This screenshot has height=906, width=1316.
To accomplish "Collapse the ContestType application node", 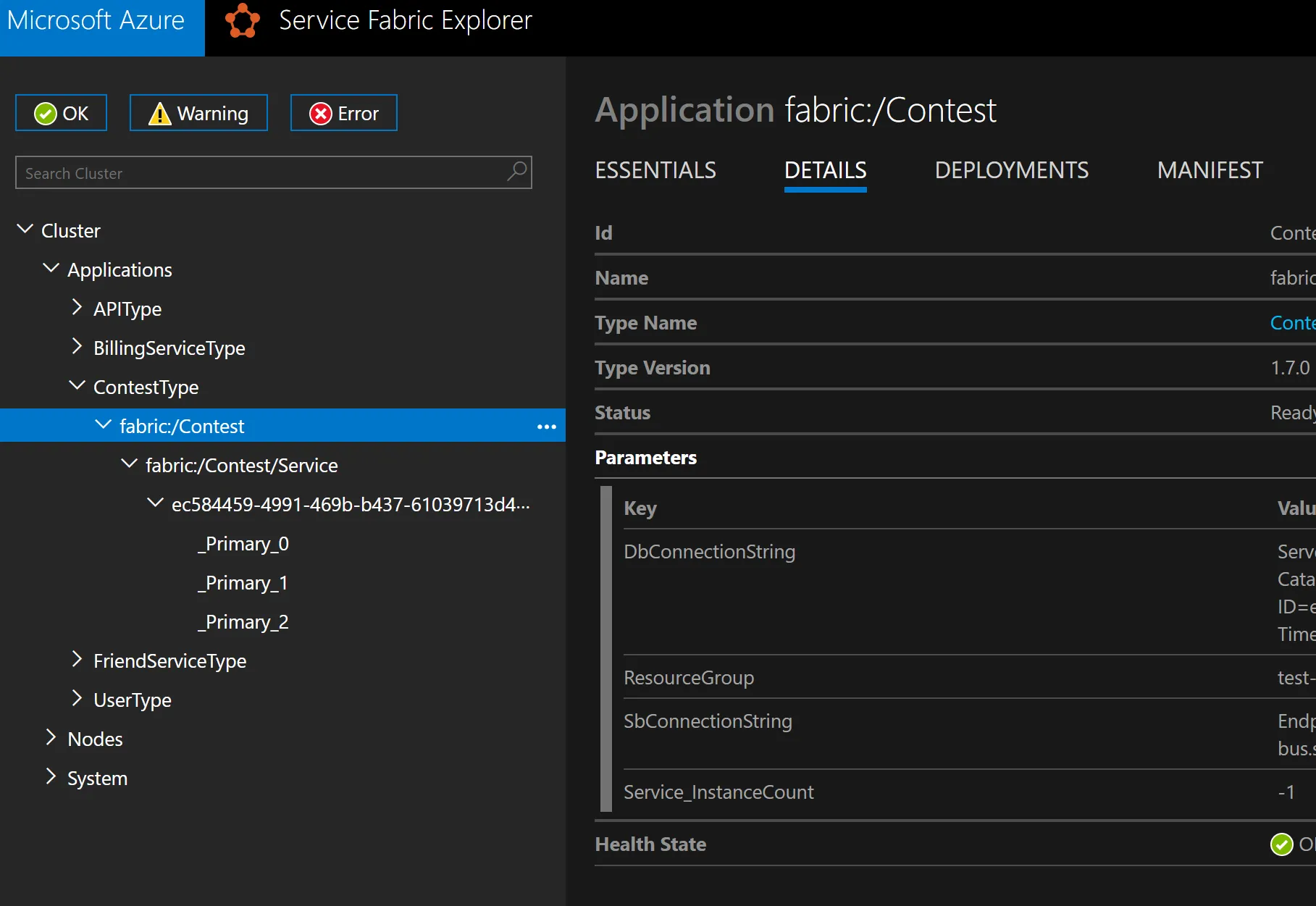I will [x=77, y=386].
